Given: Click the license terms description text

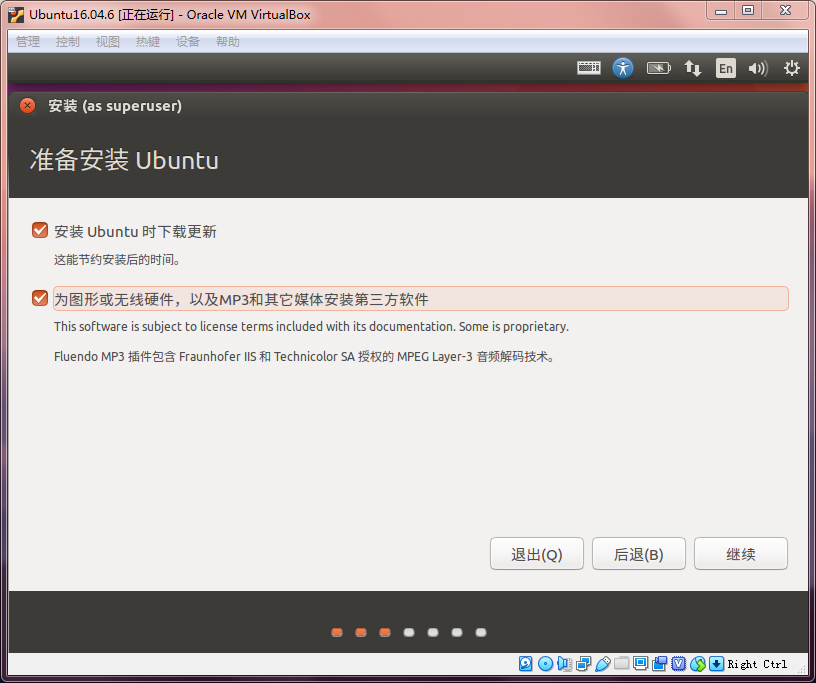Looking at the screenshot, I should click(x=311, y=326).
